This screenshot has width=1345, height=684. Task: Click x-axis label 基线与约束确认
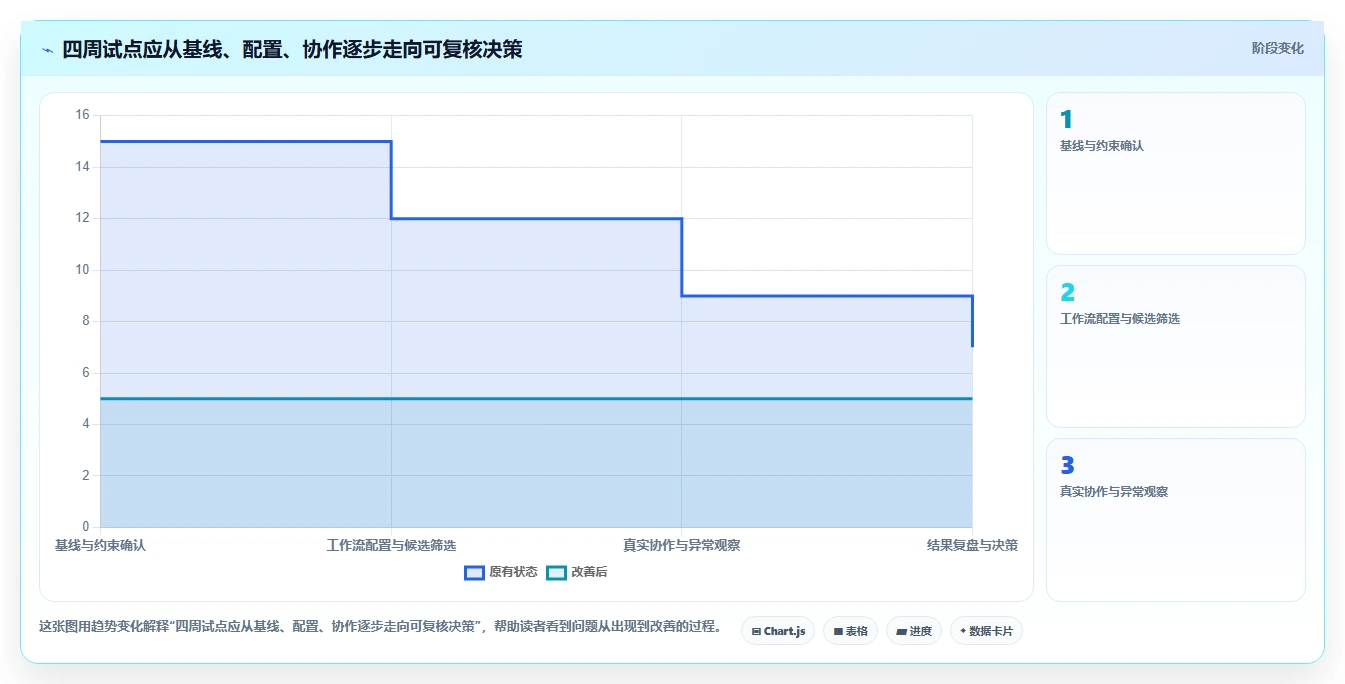pyautogui.click(x=100, y=545)
